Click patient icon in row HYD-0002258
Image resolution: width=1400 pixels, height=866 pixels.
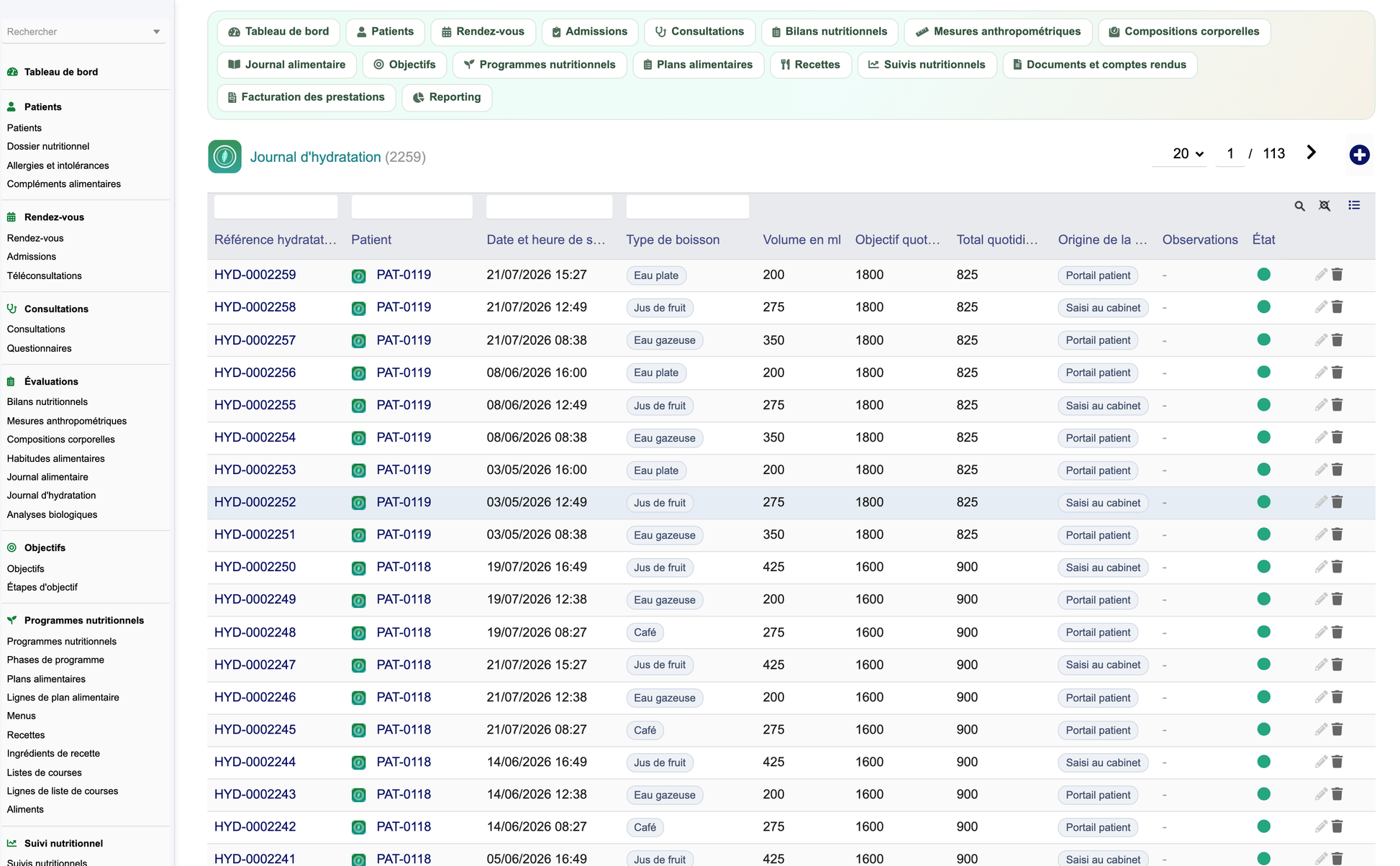point(358,309)
